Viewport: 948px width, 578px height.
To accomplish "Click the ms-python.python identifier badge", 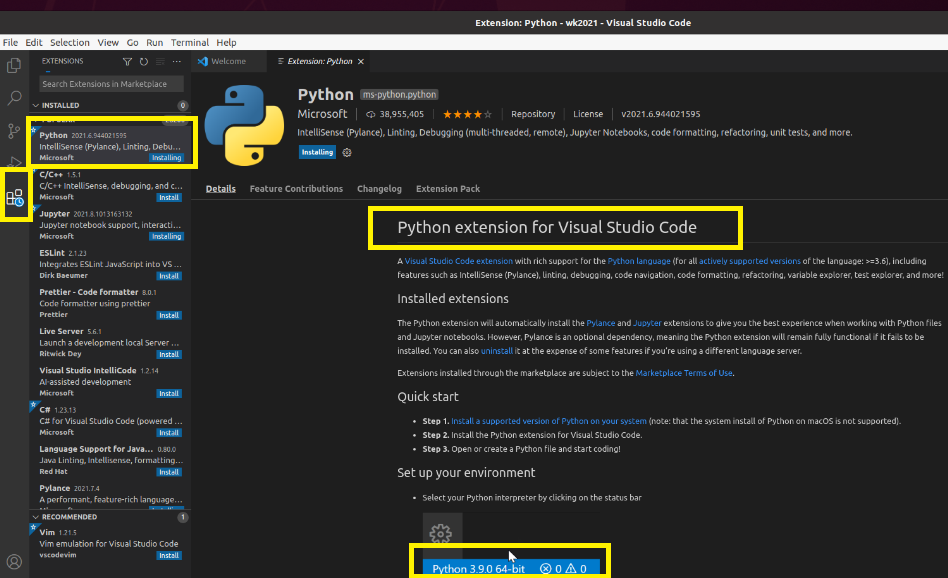I will (x=399, y=95).
